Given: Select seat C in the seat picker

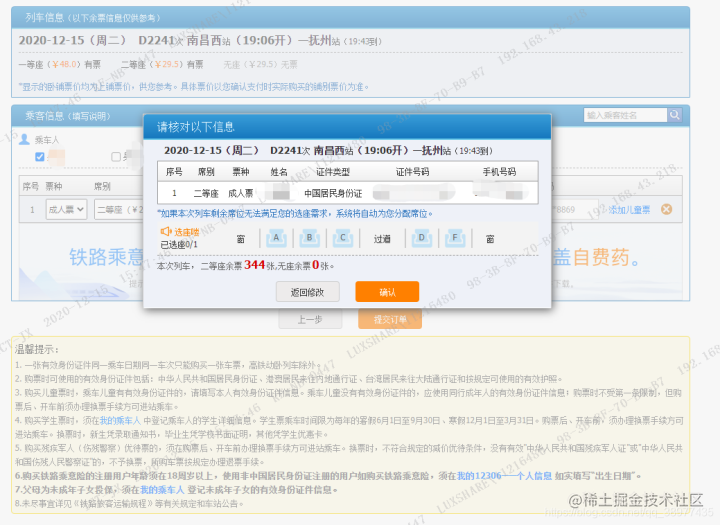Looking at the screenshot, I should pyautogui.click(x=343, y=238).
